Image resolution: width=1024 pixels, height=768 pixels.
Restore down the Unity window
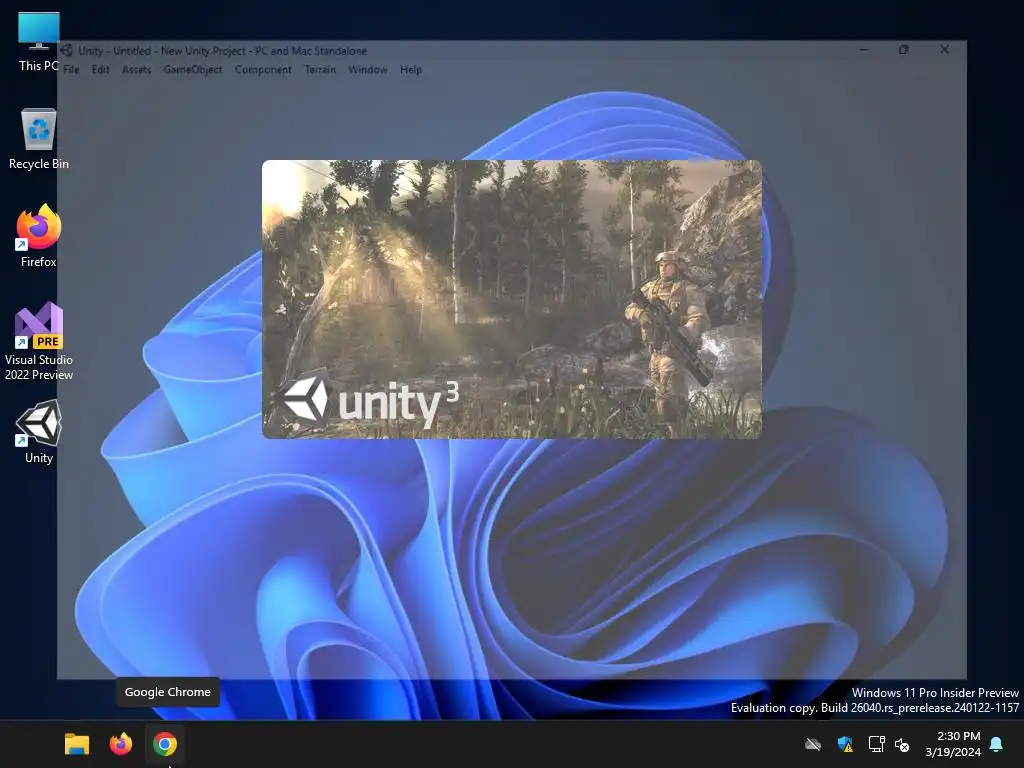click(904, 50)
